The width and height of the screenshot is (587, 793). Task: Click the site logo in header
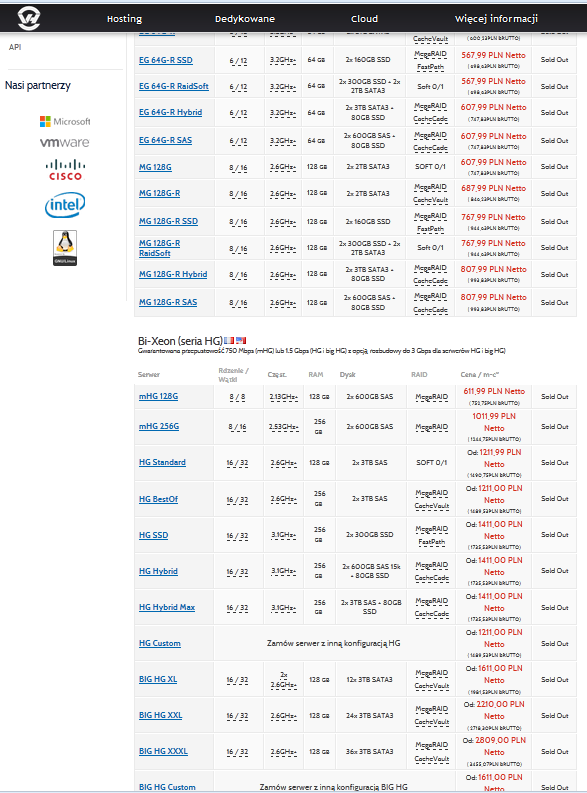28,18
